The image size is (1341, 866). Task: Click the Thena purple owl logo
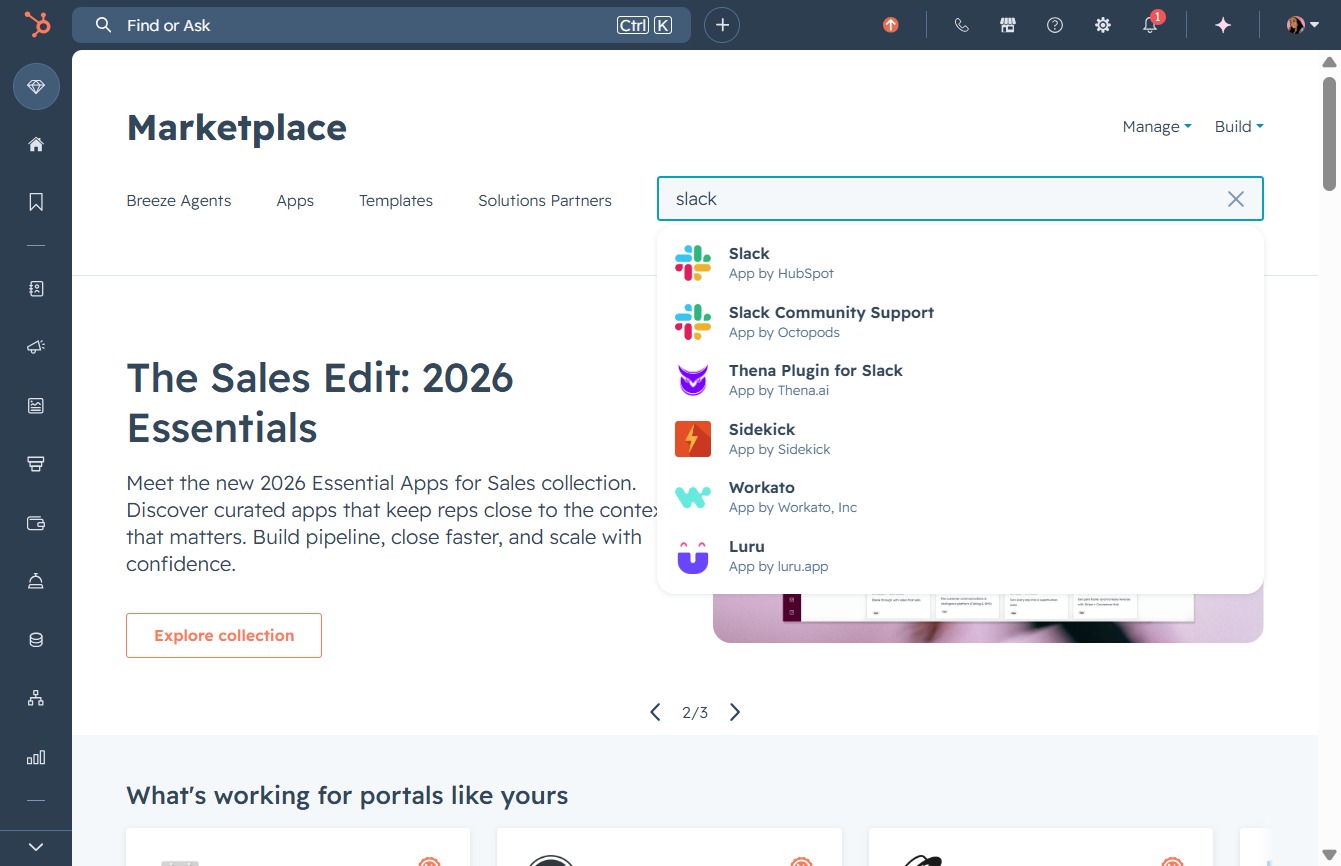click(x=693, y=380)
